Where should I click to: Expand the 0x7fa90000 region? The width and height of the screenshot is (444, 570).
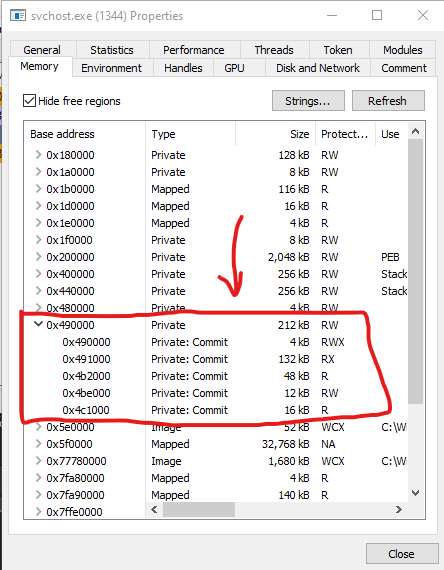(x=38, y=495)
